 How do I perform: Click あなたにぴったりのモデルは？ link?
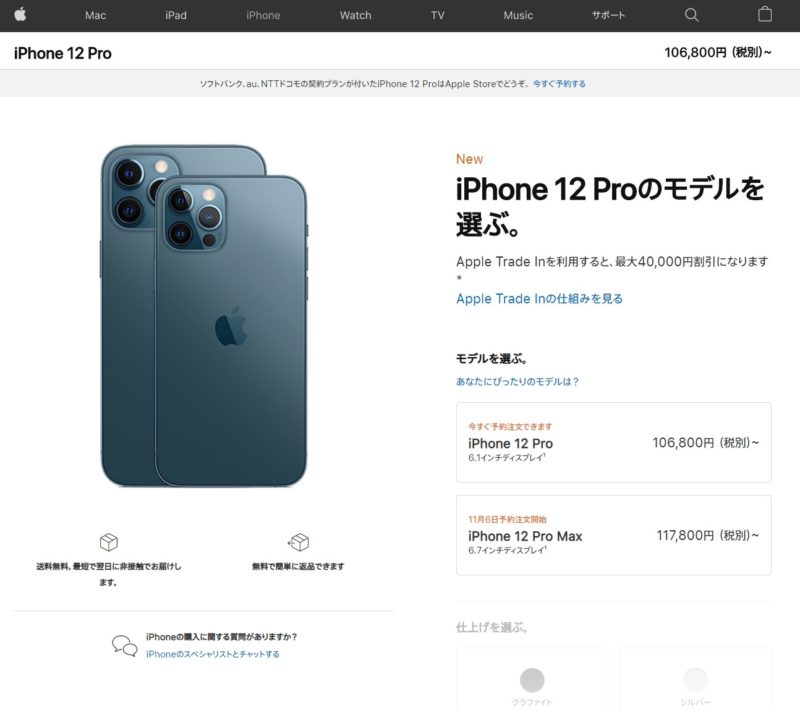point(517,382)
